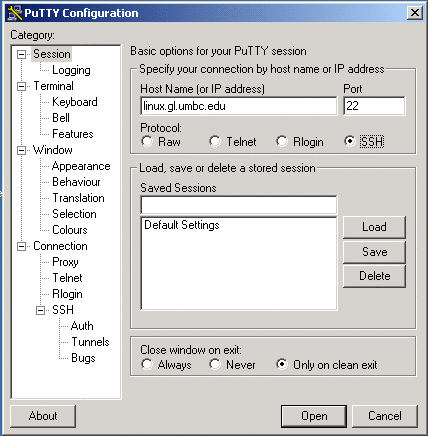Screen dimensions: 428x436
Task: Open the Colours settings page
Action: pyautogui.click(x=70, y=230)
